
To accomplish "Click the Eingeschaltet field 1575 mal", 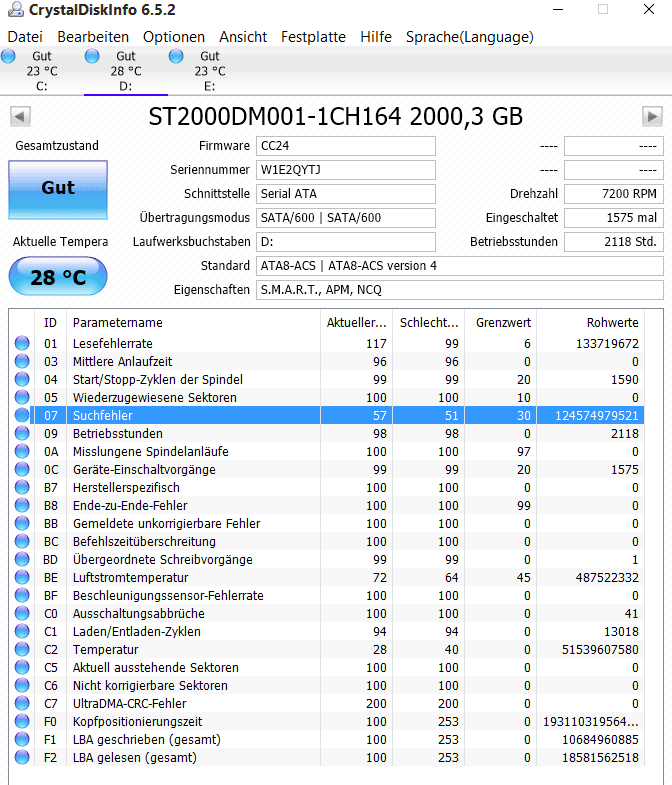I will pos(614,218).
